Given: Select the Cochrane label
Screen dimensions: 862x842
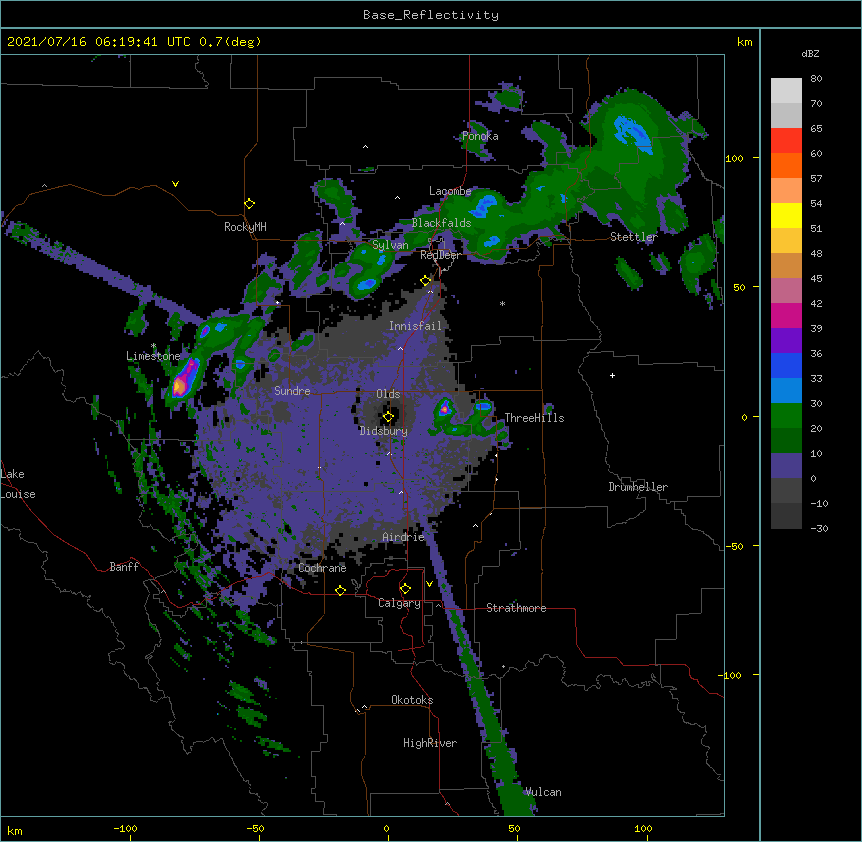Looking at the screenshot, I should [322, 568].
